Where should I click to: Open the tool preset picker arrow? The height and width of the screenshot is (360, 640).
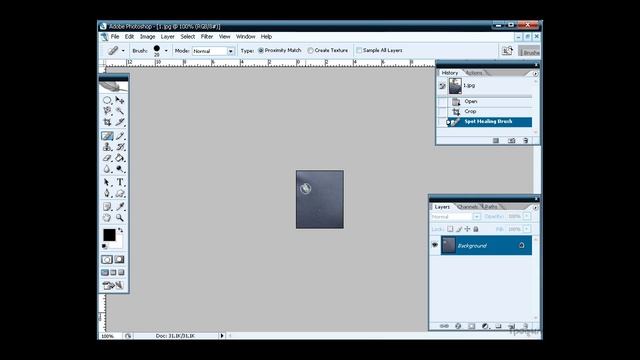(123, 51)
